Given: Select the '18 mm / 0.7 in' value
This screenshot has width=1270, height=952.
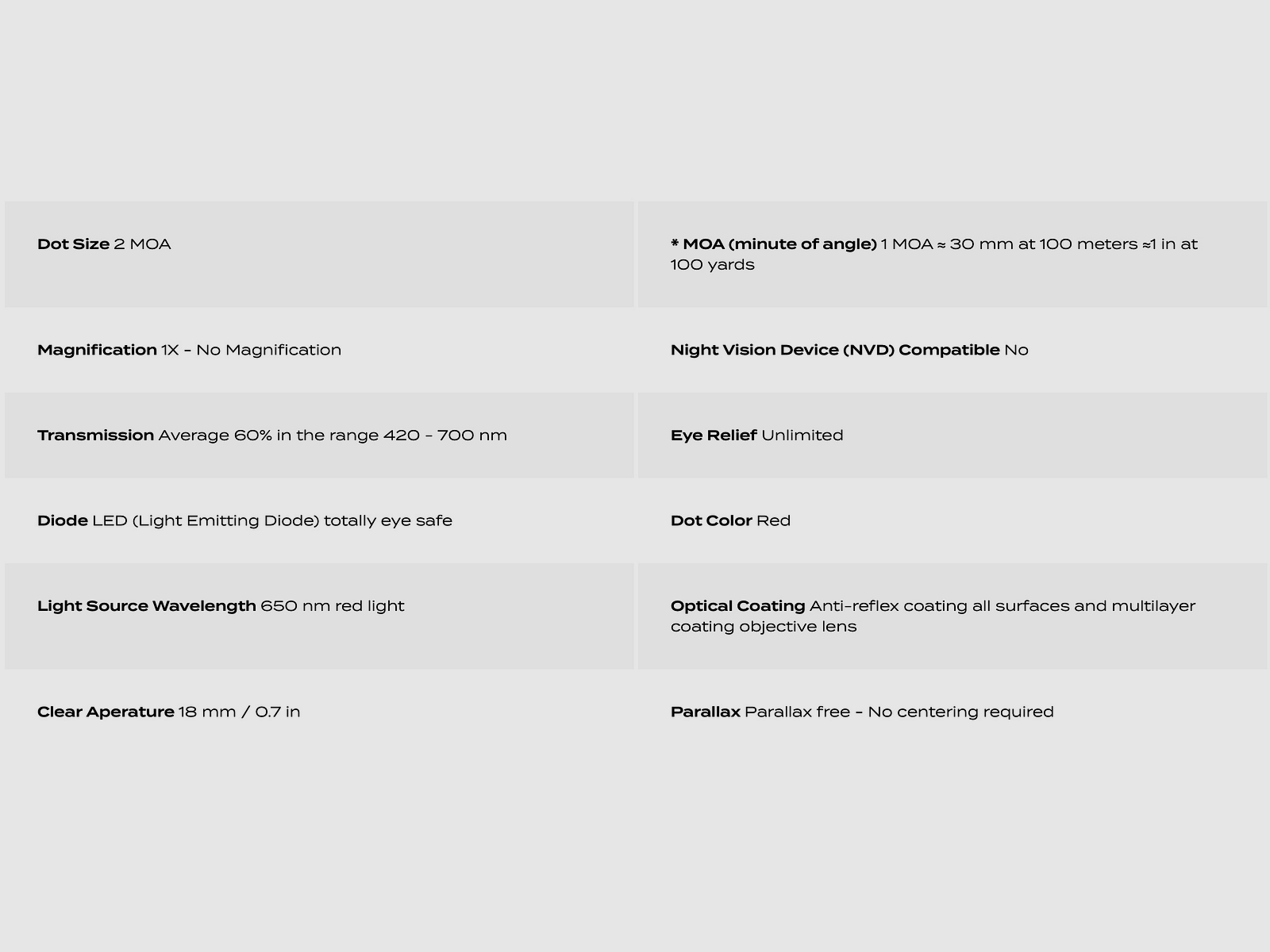Looking at the screenshot, I should [240, 712].
